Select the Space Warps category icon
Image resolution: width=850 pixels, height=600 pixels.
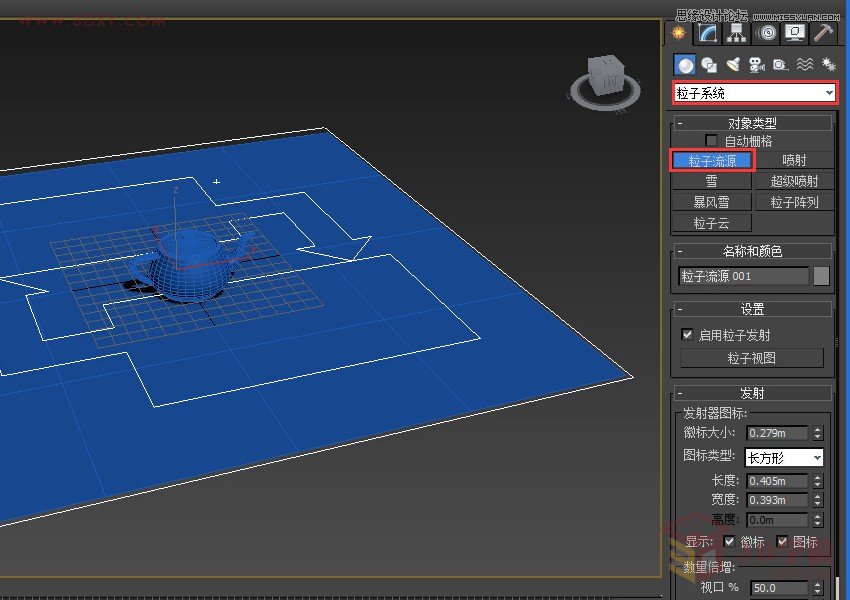click(x=804, y=64)
